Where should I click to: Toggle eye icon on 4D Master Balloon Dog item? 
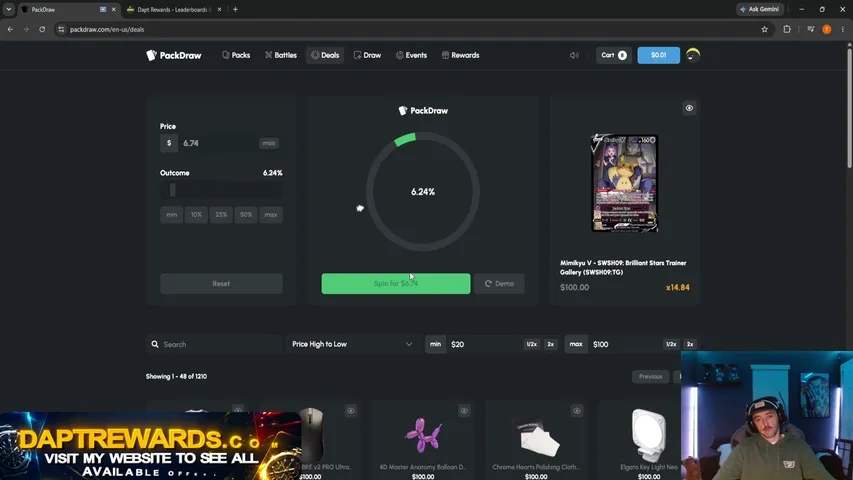[464, 411]
